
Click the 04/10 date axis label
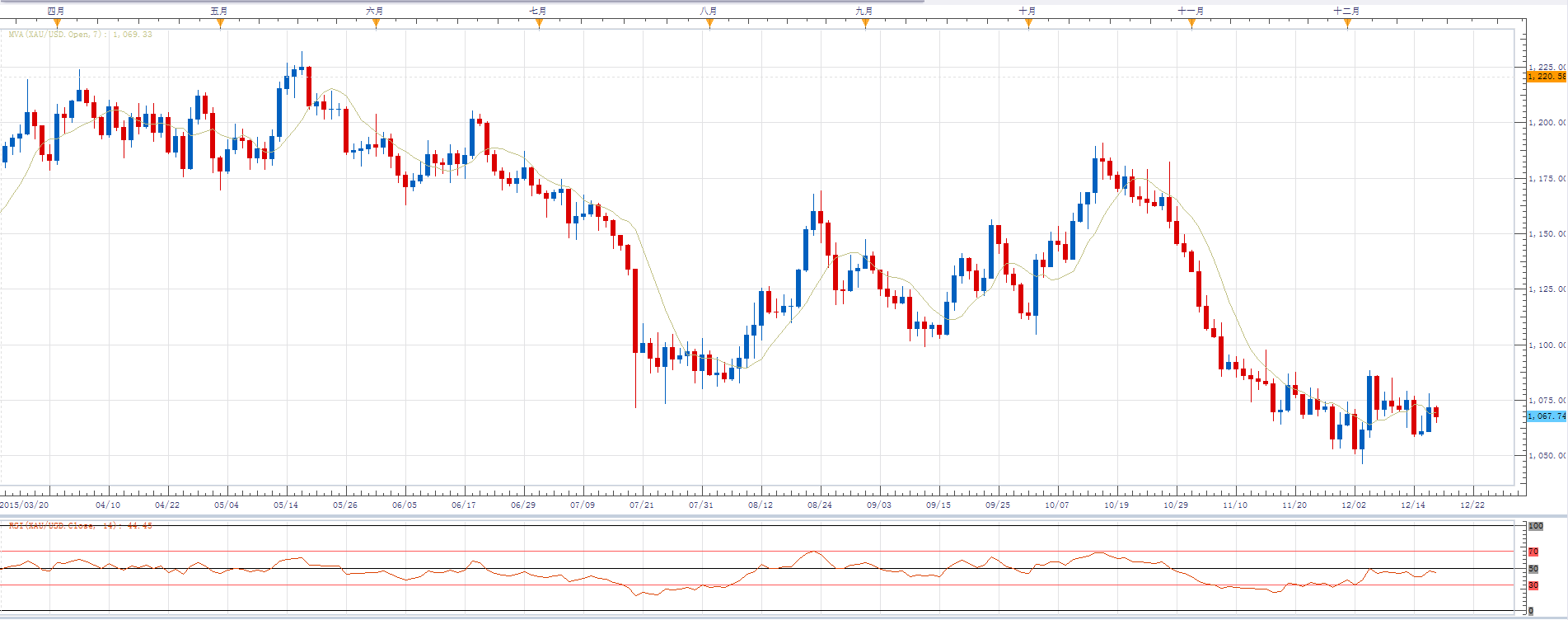(x=108, y=505)
